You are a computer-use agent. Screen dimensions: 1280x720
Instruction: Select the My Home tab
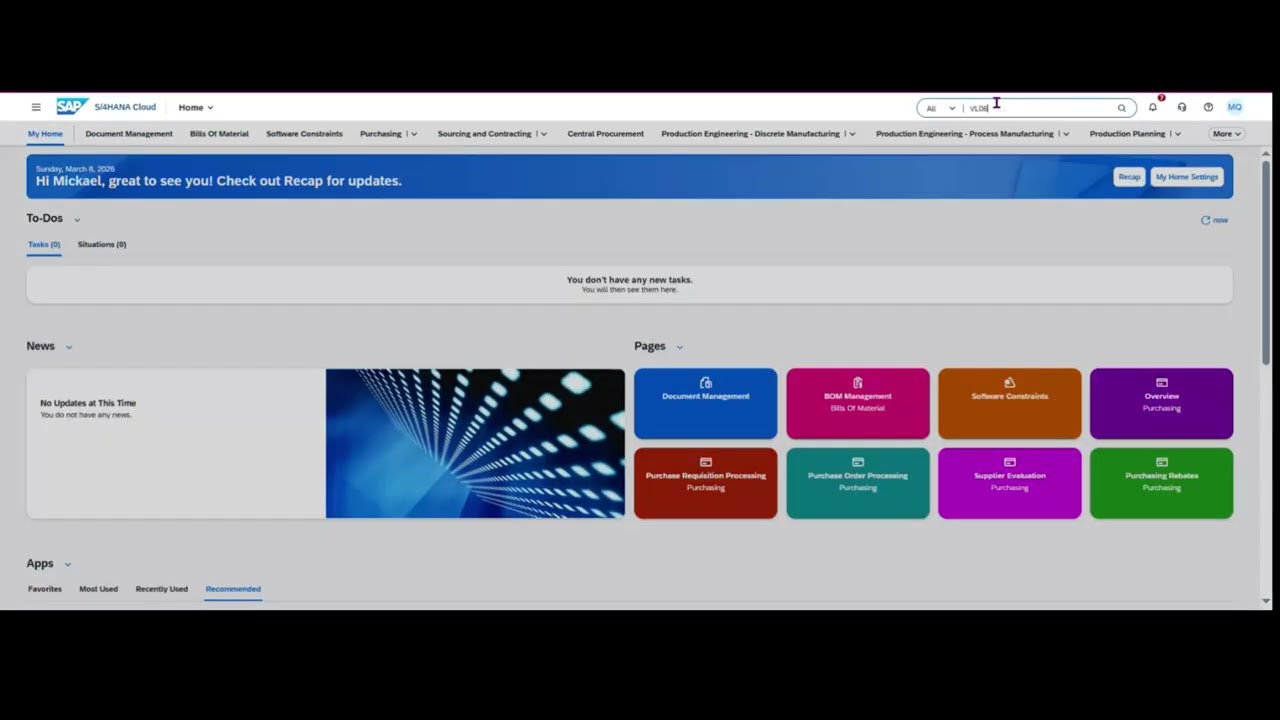point(45,134)
